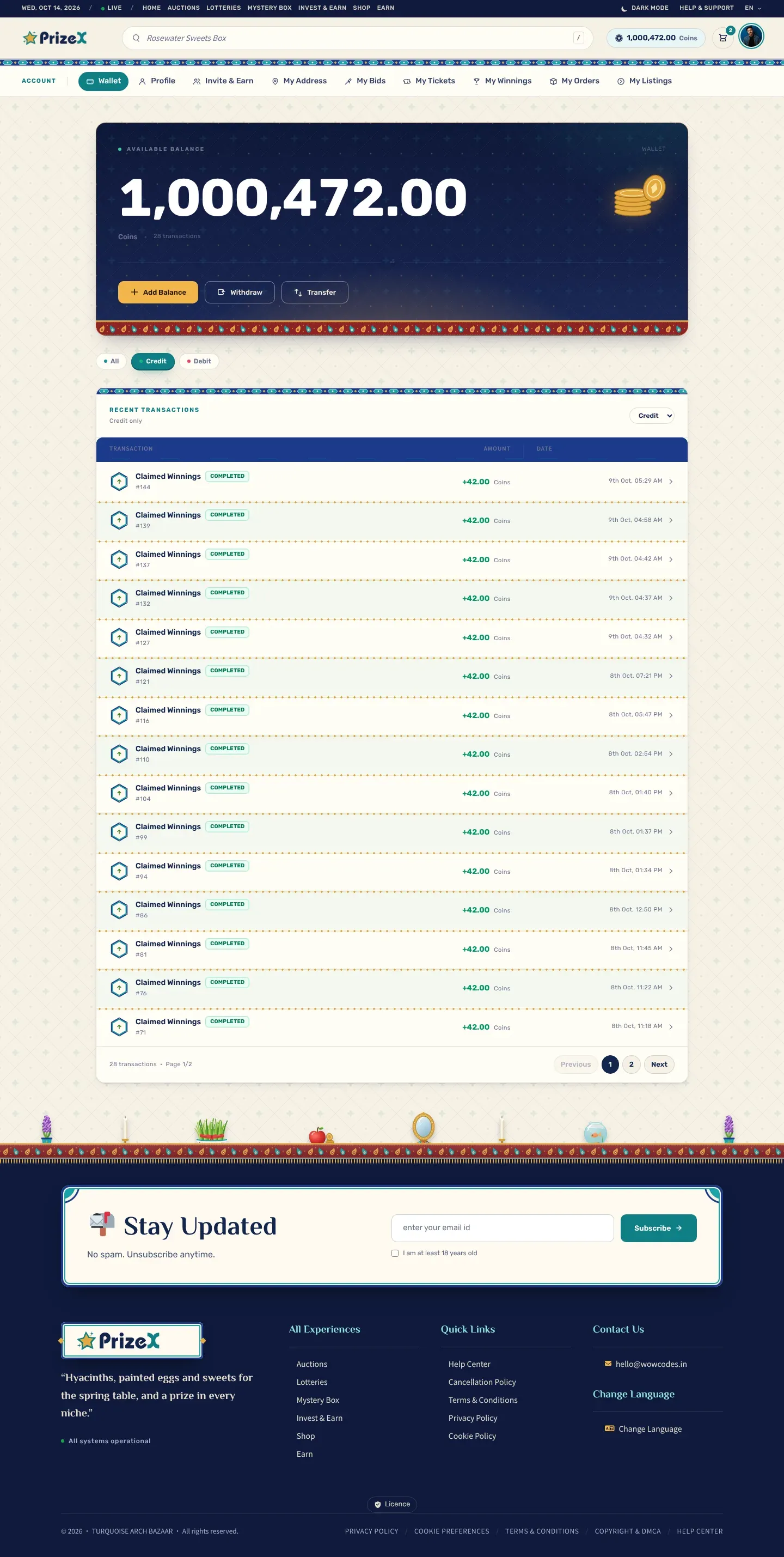Check the 18 years old checkbox
Screen dimensions: 784x1557
395,1253
